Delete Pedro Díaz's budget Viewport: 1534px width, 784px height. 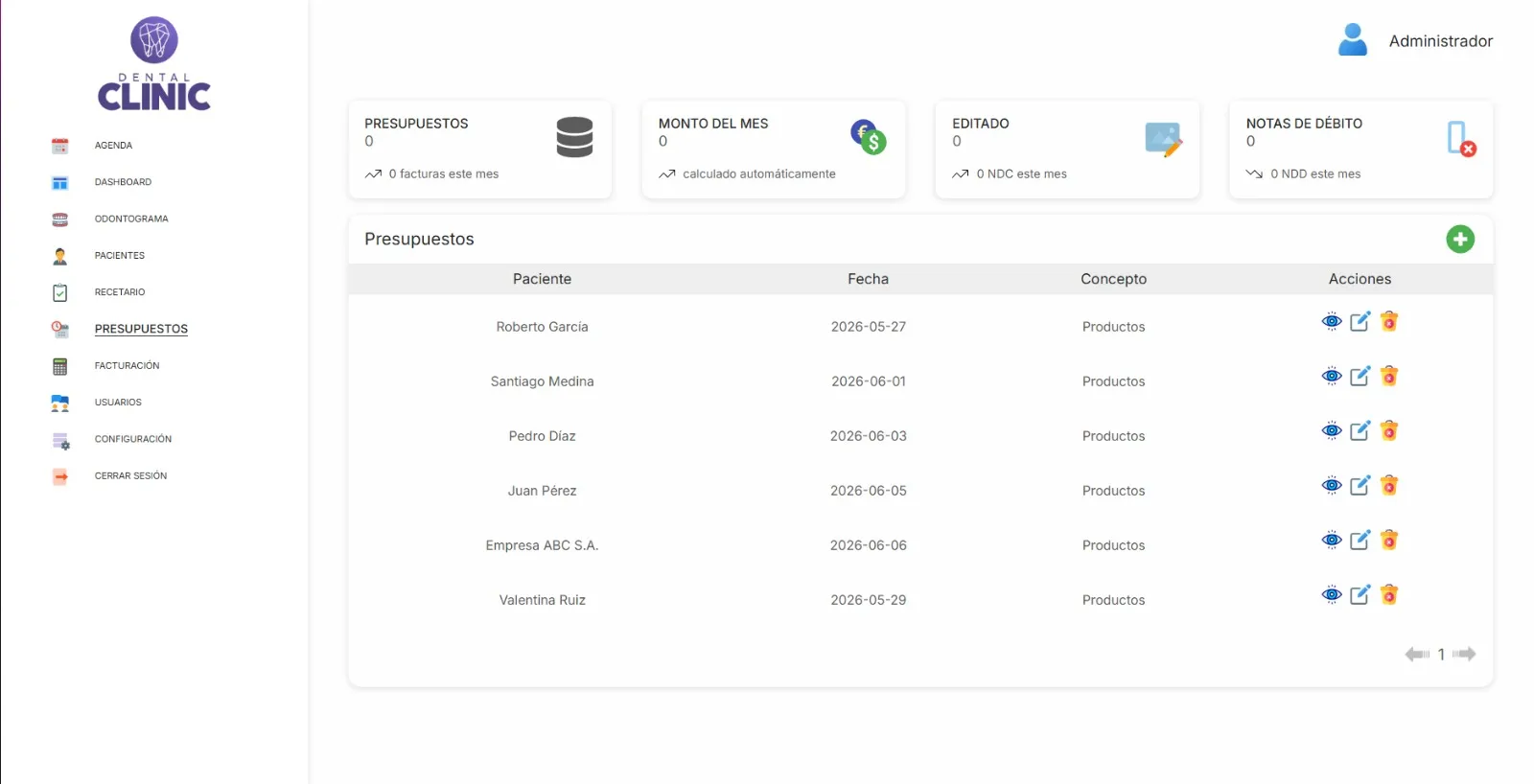point(1389,430)
